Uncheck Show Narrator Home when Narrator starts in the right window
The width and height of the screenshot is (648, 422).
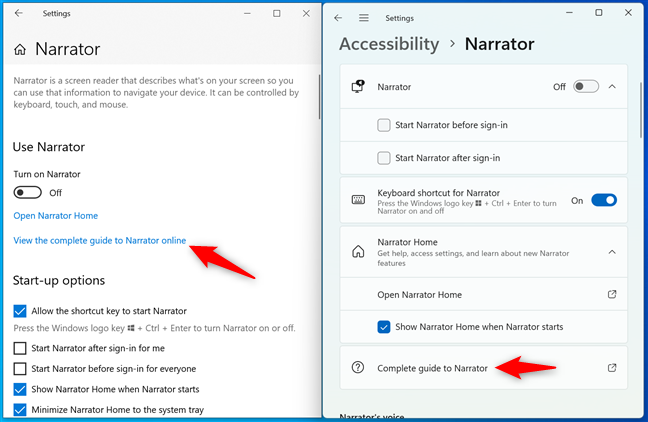(384, 327)
